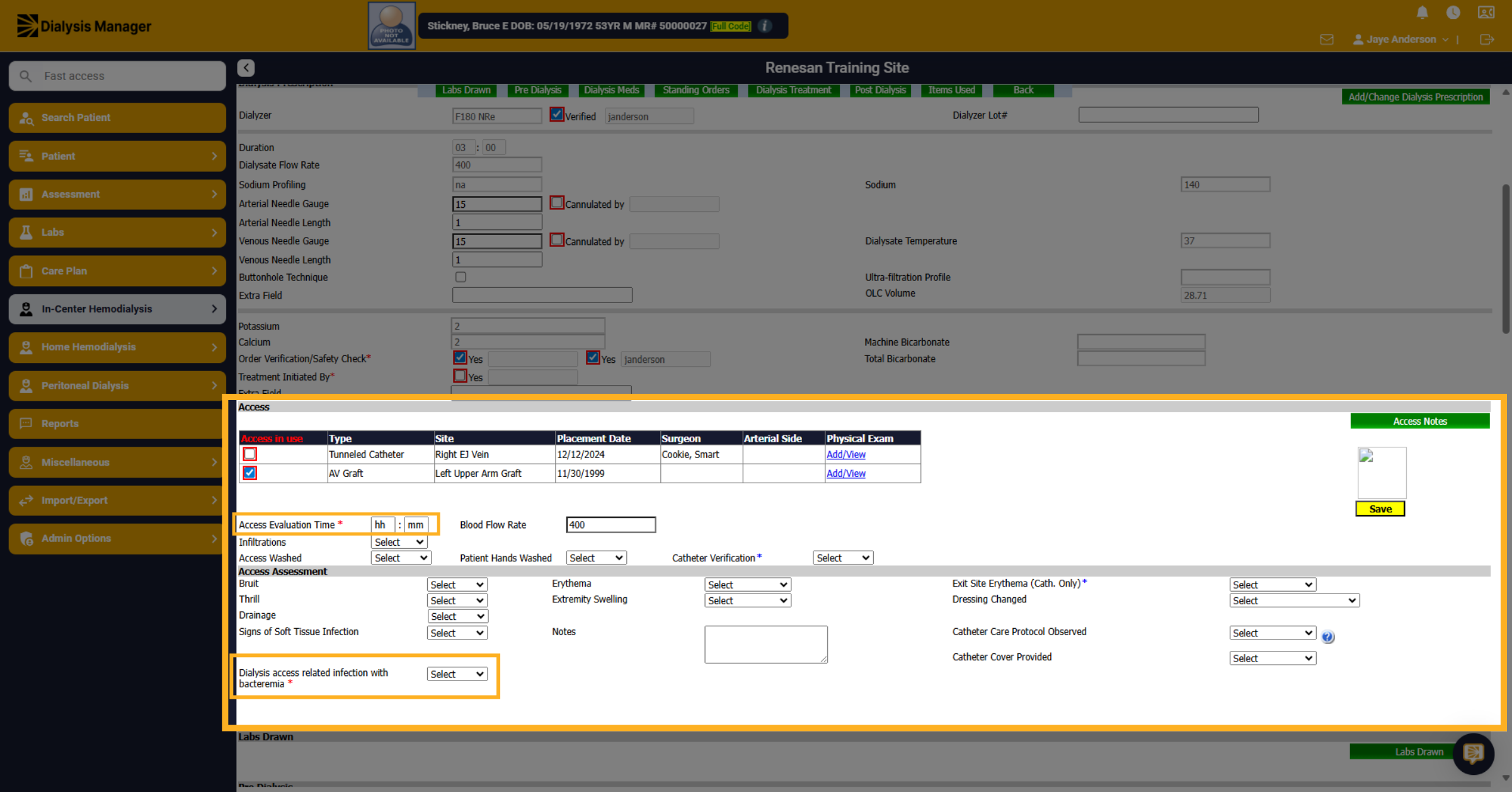Check the Tunneled Catheter access in use box
1512x792 pixels.
pyautogui.click(x=250, y=454)
